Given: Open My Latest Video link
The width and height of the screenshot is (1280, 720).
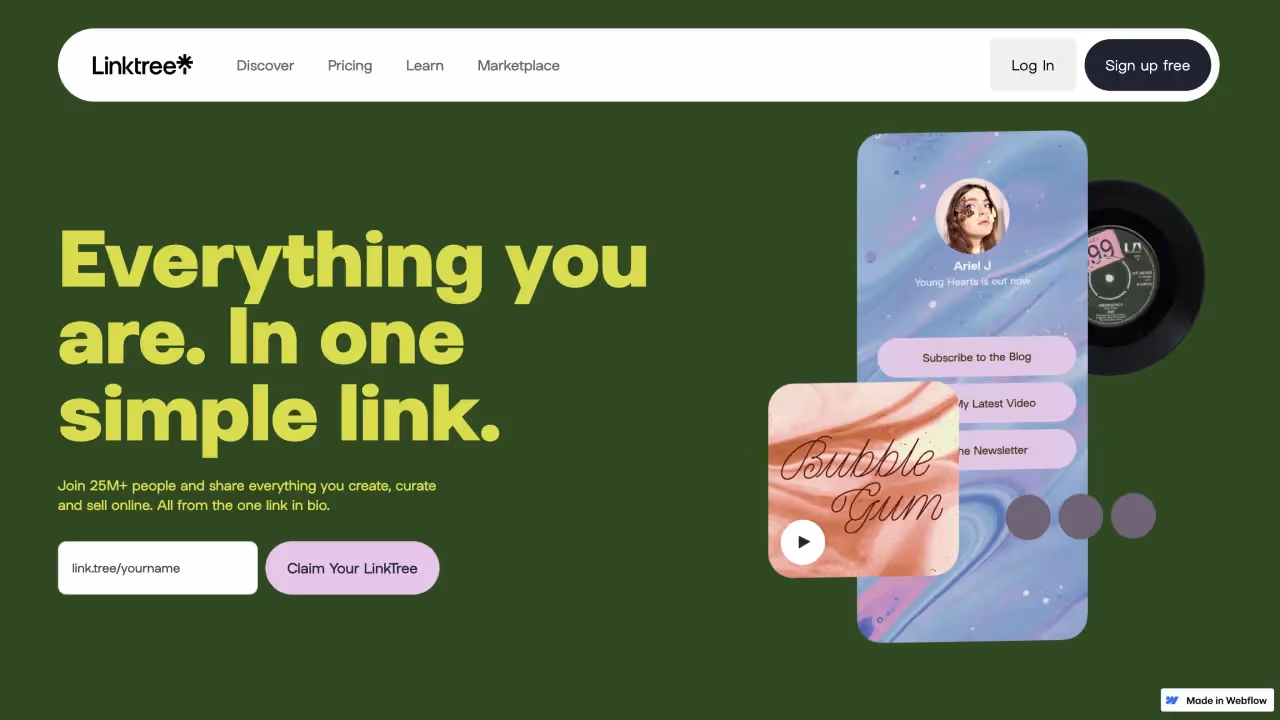Looking at the screenshot, I should click(x=1016, y=403).
